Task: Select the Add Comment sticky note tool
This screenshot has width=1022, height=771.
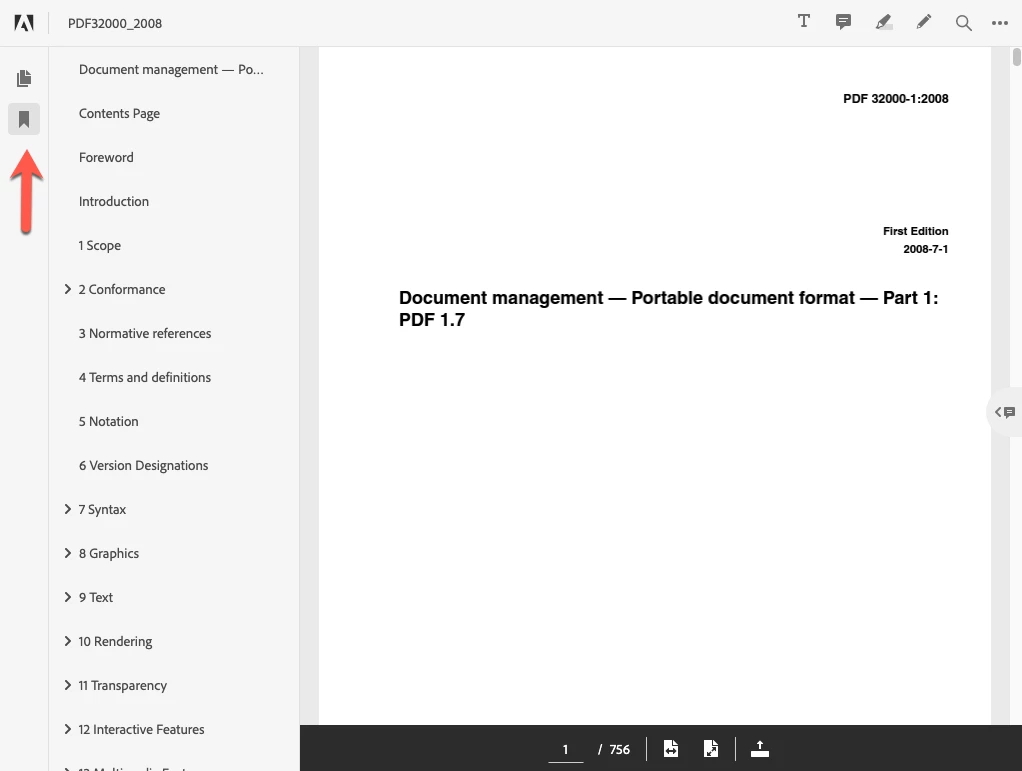Action: pos(843,22)
